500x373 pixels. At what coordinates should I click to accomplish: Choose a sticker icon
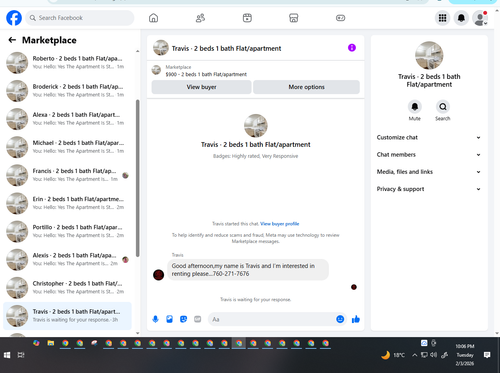pyautogui.click(x=183, y=319)
